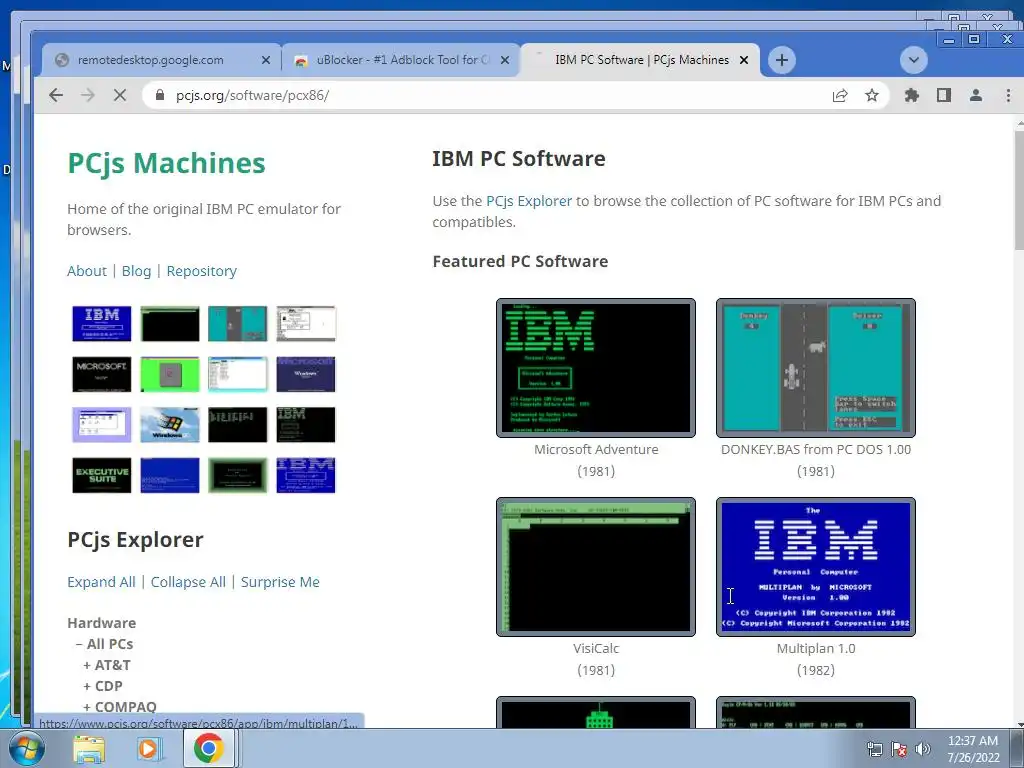This screenshot has width=1024, height=768.
Task: View site security lock icon
Action: point(159,95)
